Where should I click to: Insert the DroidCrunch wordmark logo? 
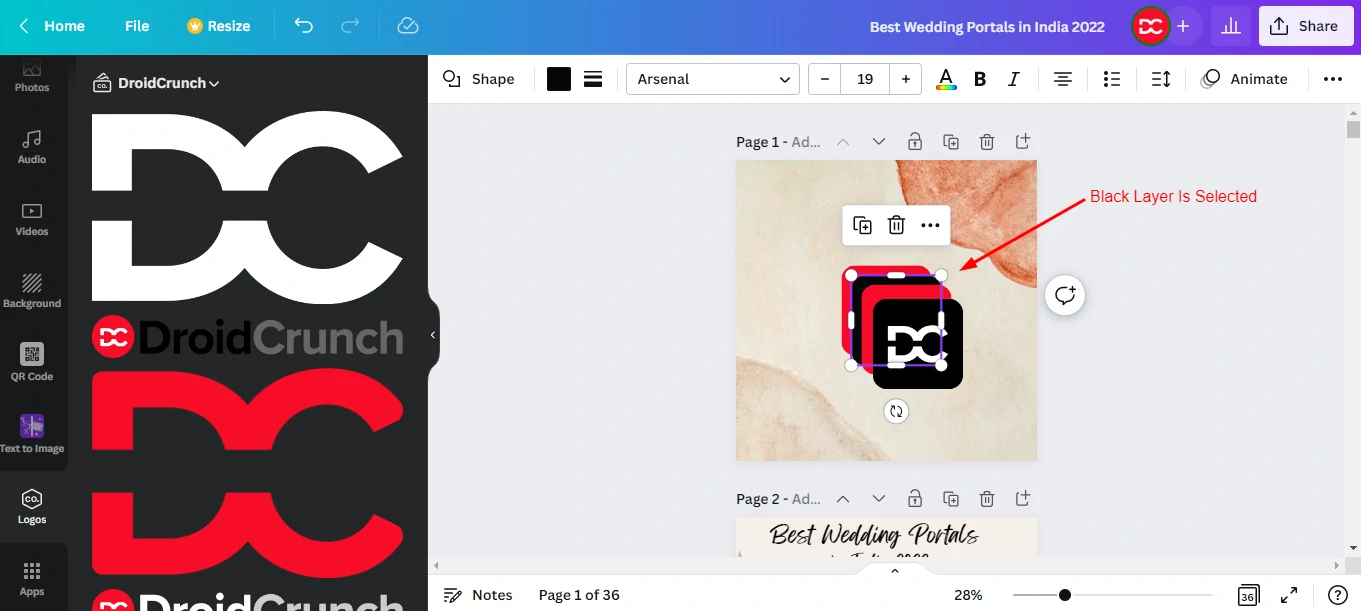click(247, 337)
